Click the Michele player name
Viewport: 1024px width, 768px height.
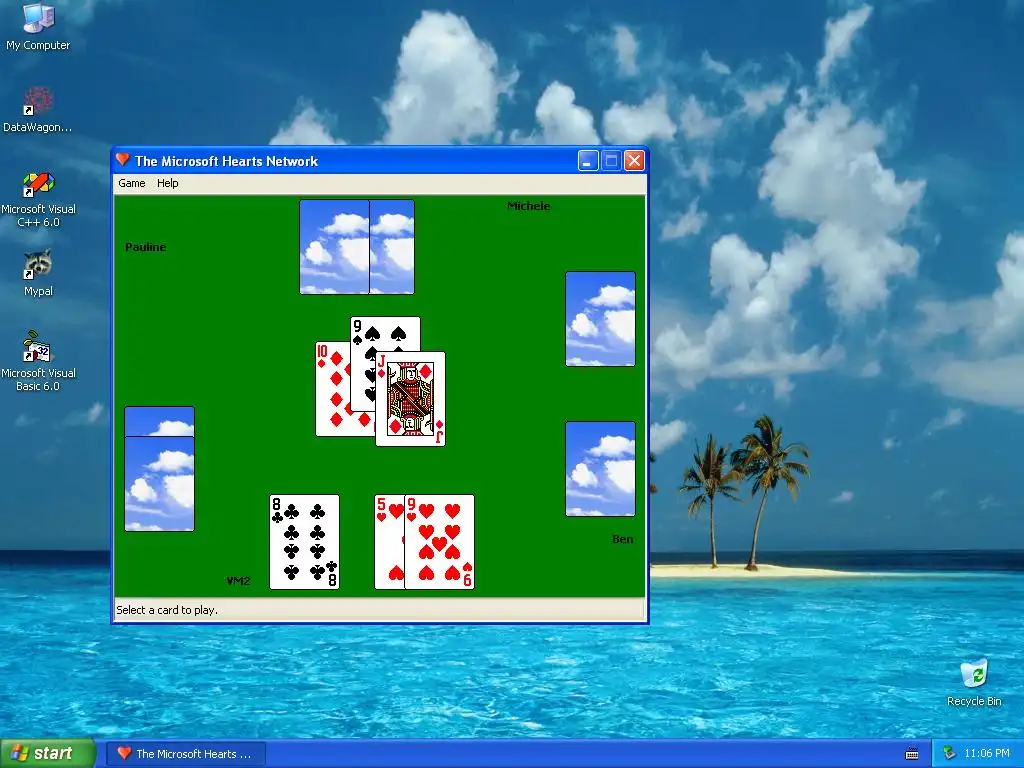pyautogui.click(x=528, y=206)
